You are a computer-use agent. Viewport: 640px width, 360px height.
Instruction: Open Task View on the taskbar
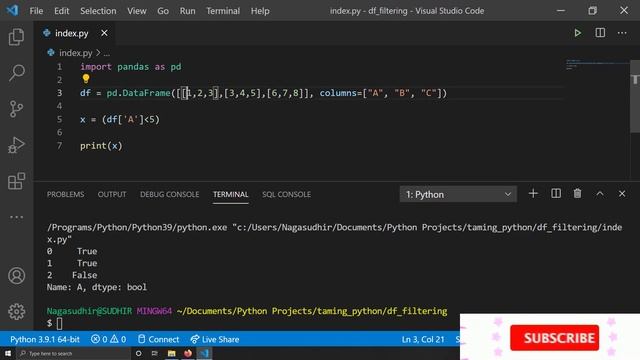click(x=155, y=353)
